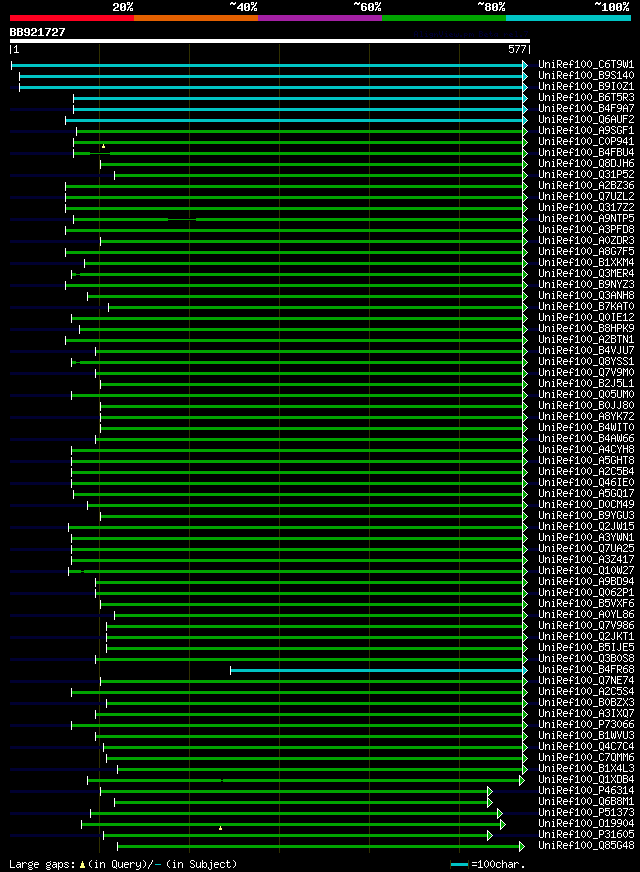Select the UniRef100_B8HPK9 label
Screen dimensions: 640x872
pos(586,329)
